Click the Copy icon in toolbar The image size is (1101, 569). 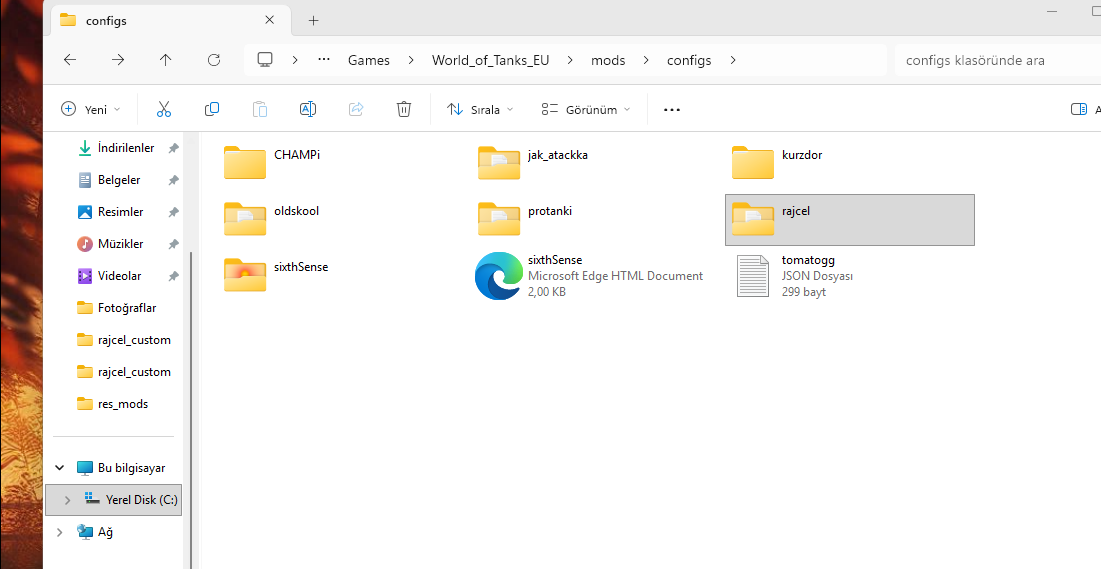click(x=212, y=109)
